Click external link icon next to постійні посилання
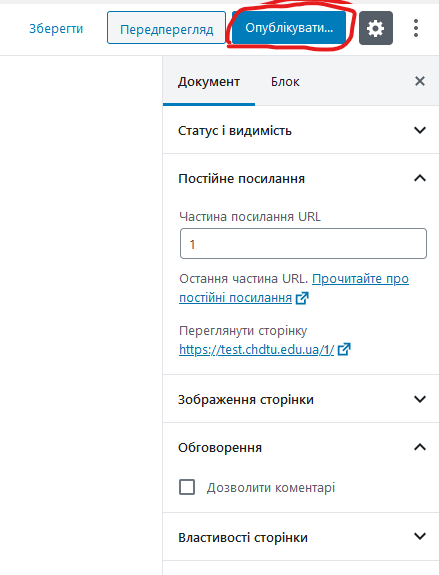This screenshot has width=439, height=575. pyautogui.click(x=302, y=298)
